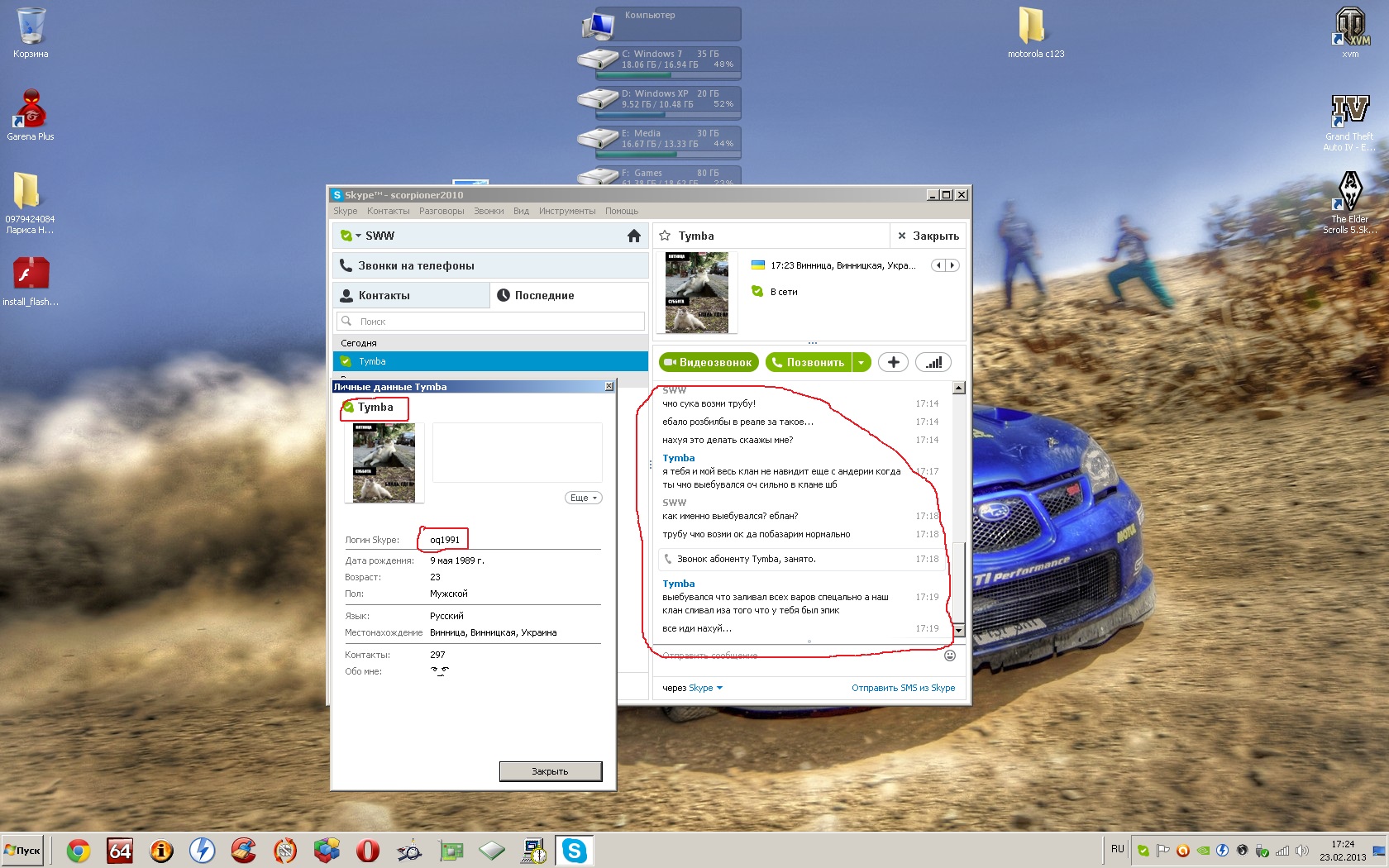Launch Daemon Tools from taskbar
1389x868 pixels.
click(x=203, y=850)
